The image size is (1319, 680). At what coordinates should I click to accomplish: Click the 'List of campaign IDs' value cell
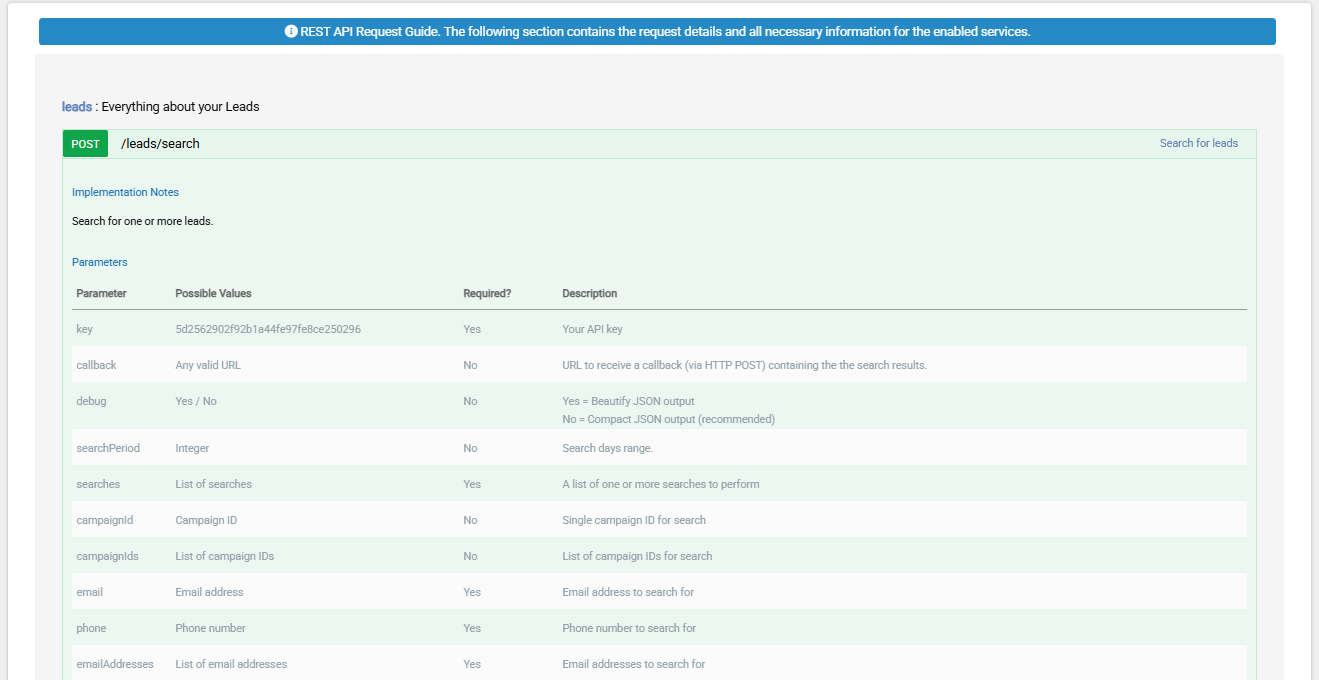[x=224, y=556]
